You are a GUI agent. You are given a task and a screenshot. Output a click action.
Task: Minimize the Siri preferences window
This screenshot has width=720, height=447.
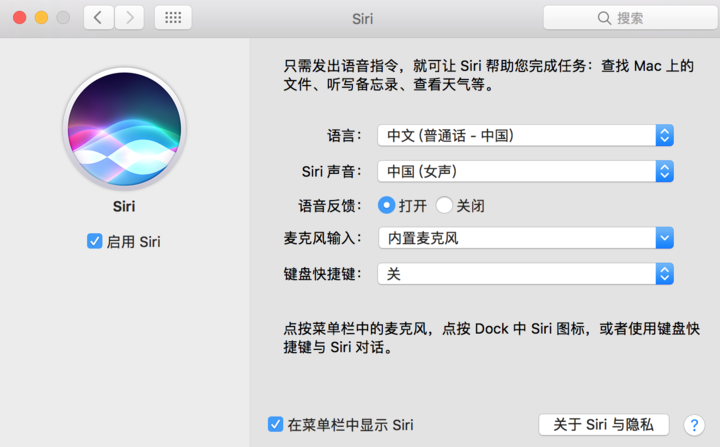point(41,18)
